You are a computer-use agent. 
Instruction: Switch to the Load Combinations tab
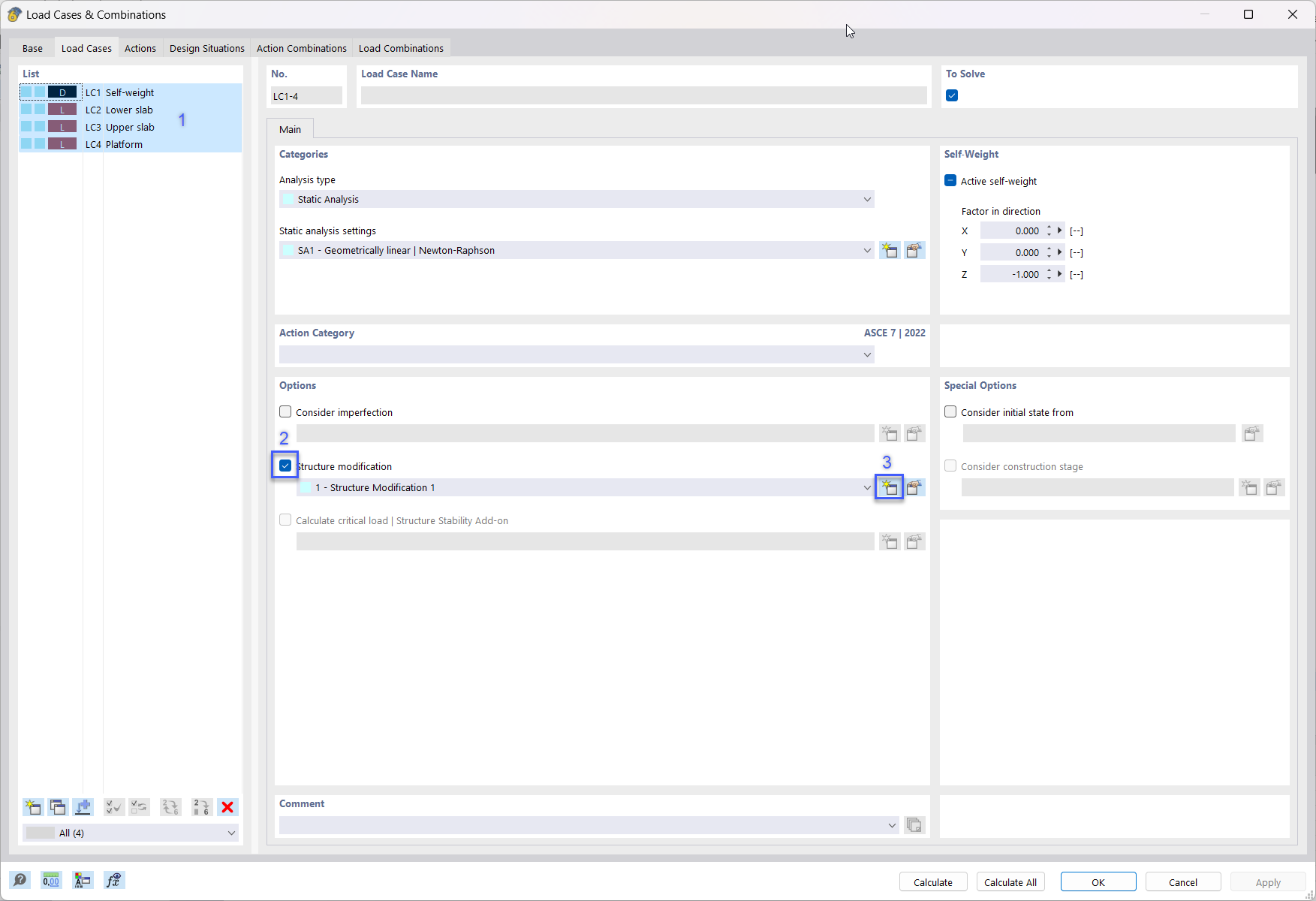click(401, 48)
